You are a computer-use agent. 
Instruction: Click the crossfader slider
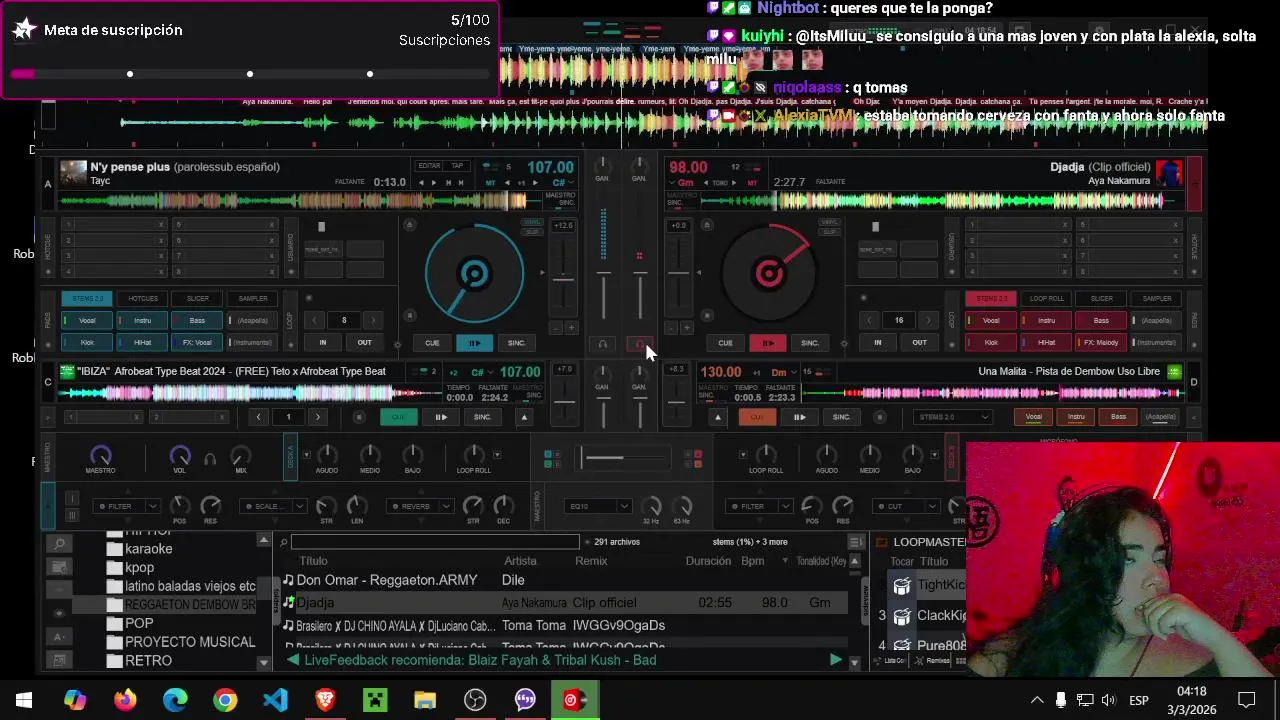(624, 458)
